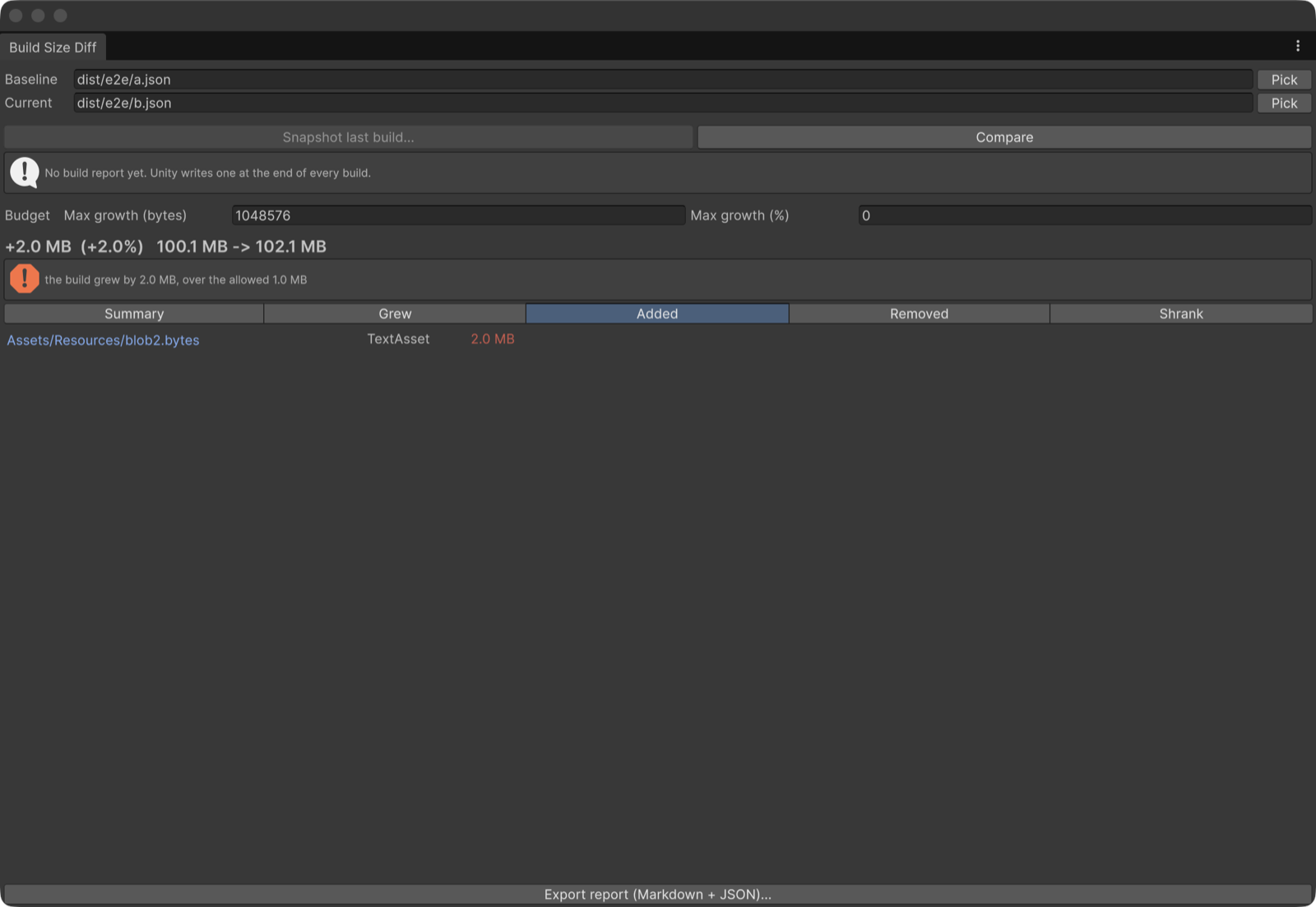This screenshot has height=907, width=1316.
Task: Pick a file for the Current path
Action: click(1284, 103)
